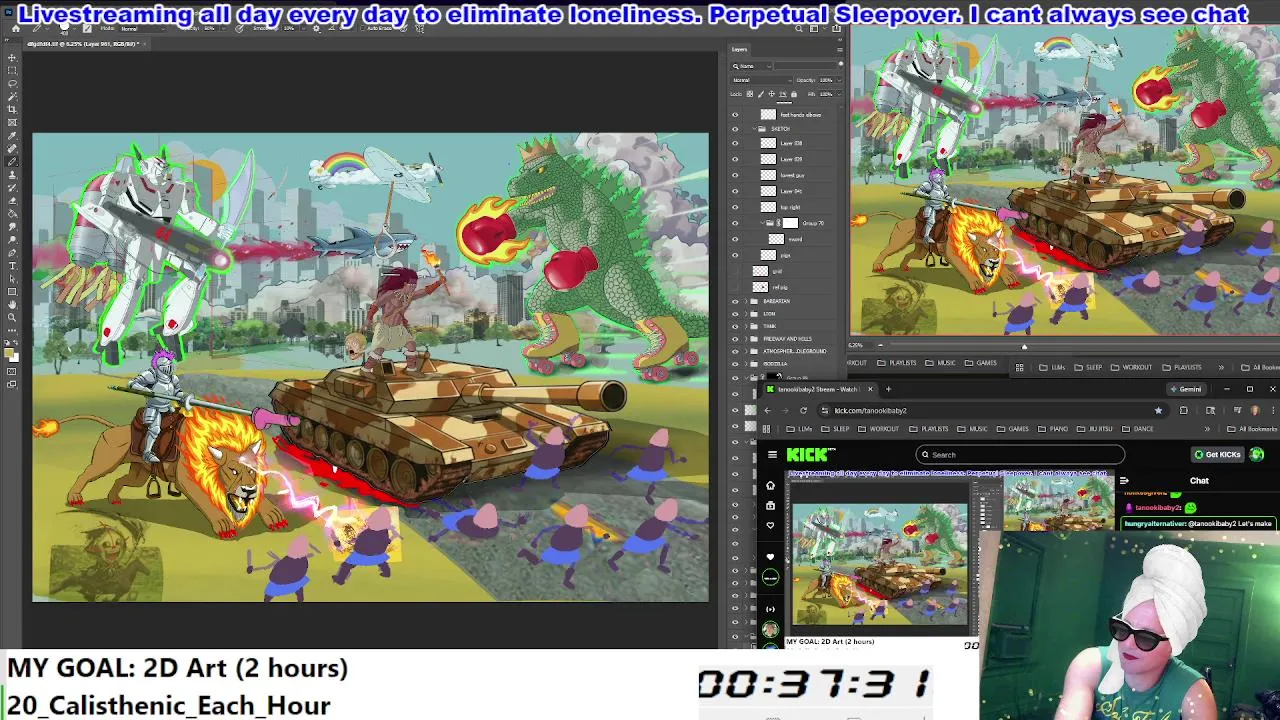Toggle the Auto Erase checkbox
1280x720 pixels.
(x=362, y=28)
